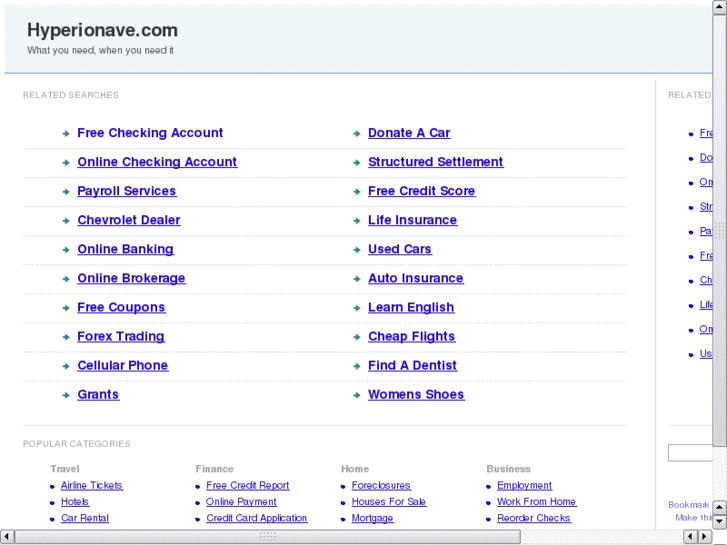Viewport: 727px width, 545px height.
Task: Click the Grants link
Action: click(98, 395)
